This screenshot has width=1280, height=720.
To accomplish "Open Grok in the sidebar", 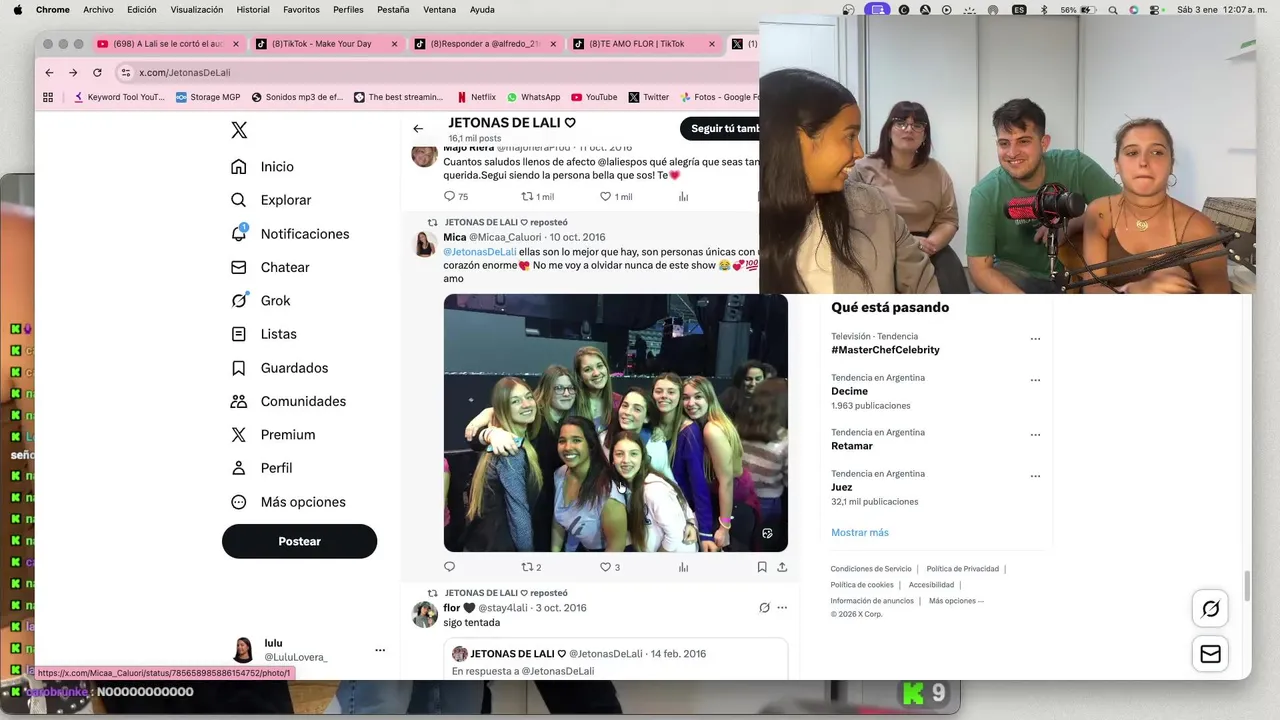I will [260, 301].
